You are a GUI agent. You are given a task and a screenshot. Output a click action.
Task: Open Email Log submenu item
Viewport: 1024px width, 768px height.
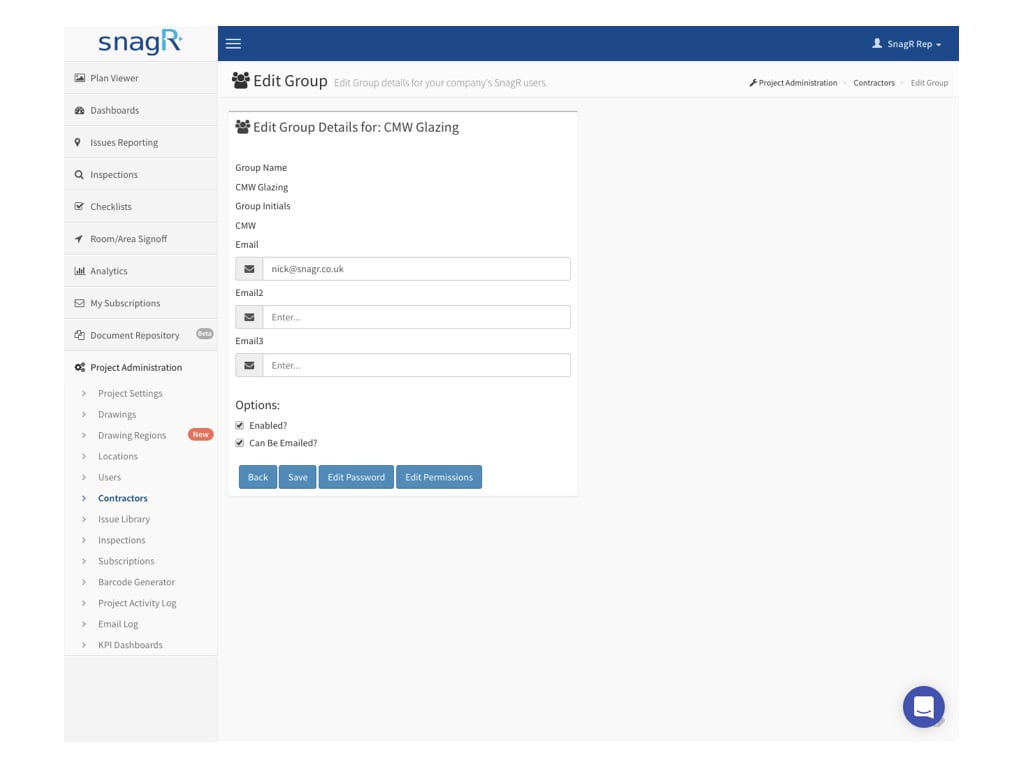click(x=118, y=624)
